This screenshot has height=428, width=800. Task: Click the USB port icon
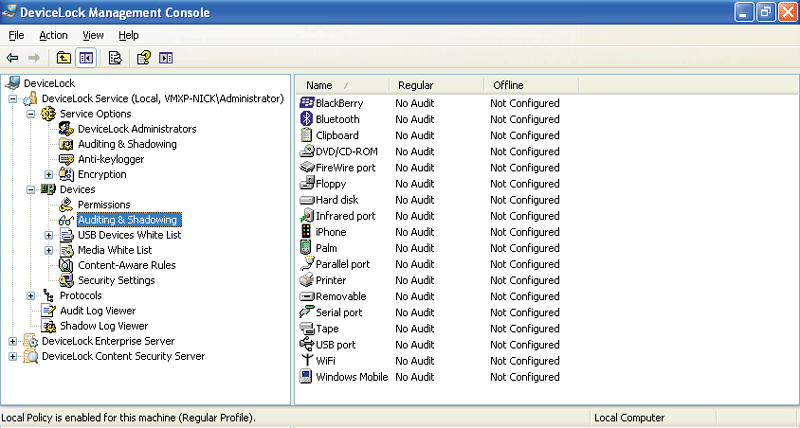tap(306, 345)
